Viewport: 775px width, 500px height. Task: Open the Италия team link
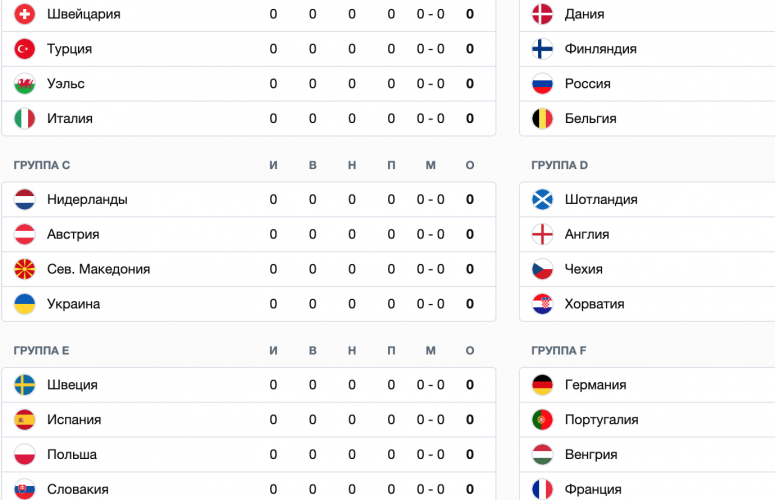(70, 119)
